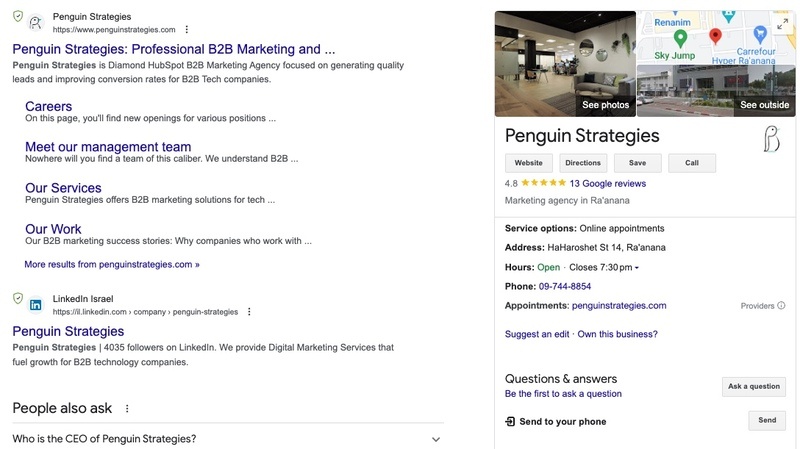Click the il.linkedin.com breadcrumb URL
Screen dimensions: 800x449
(x=145, y=312)
